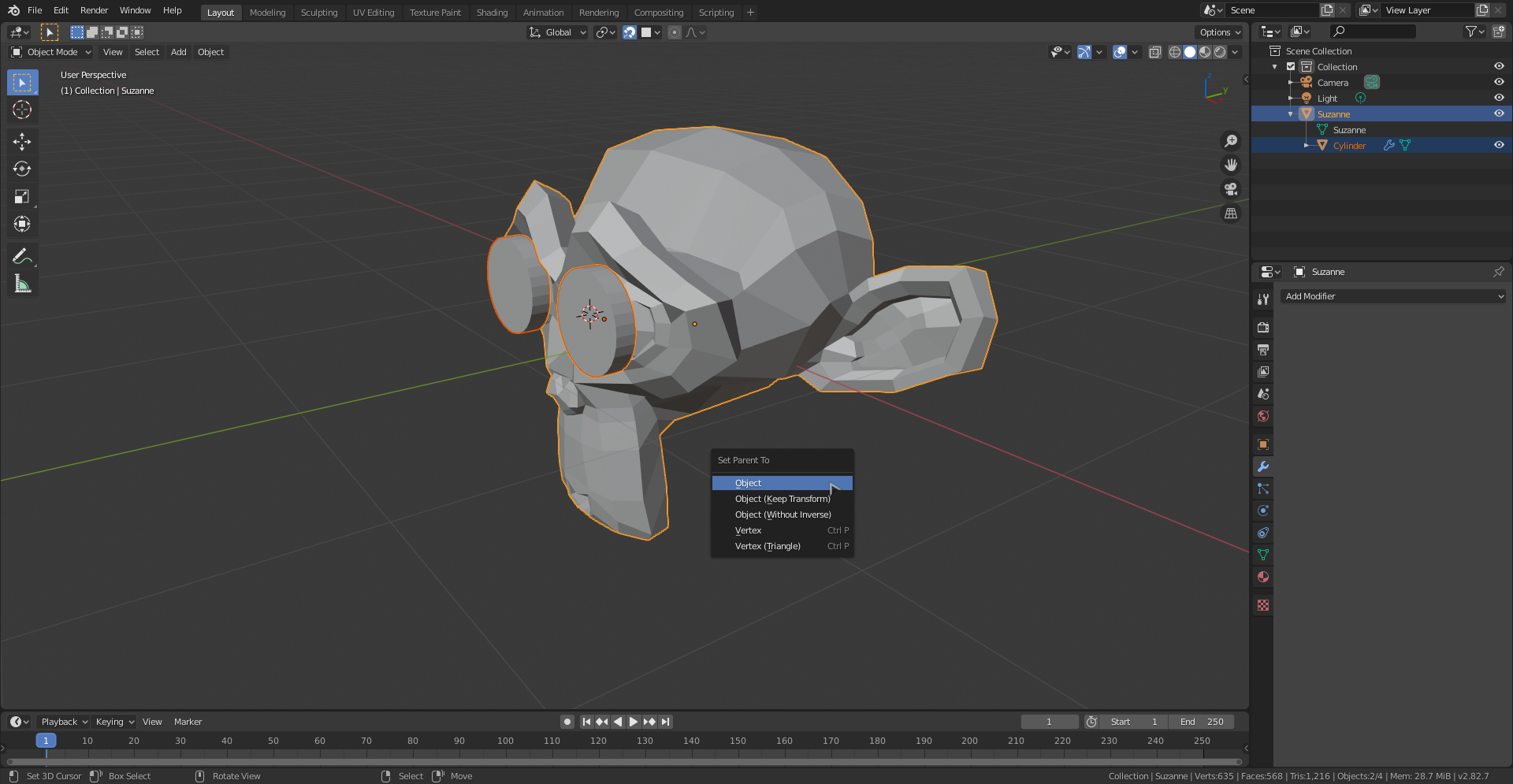This screenshot has width=1513, height=784.
Task: Open the Global transform orientation dropdown
Action: coord(558,32)
